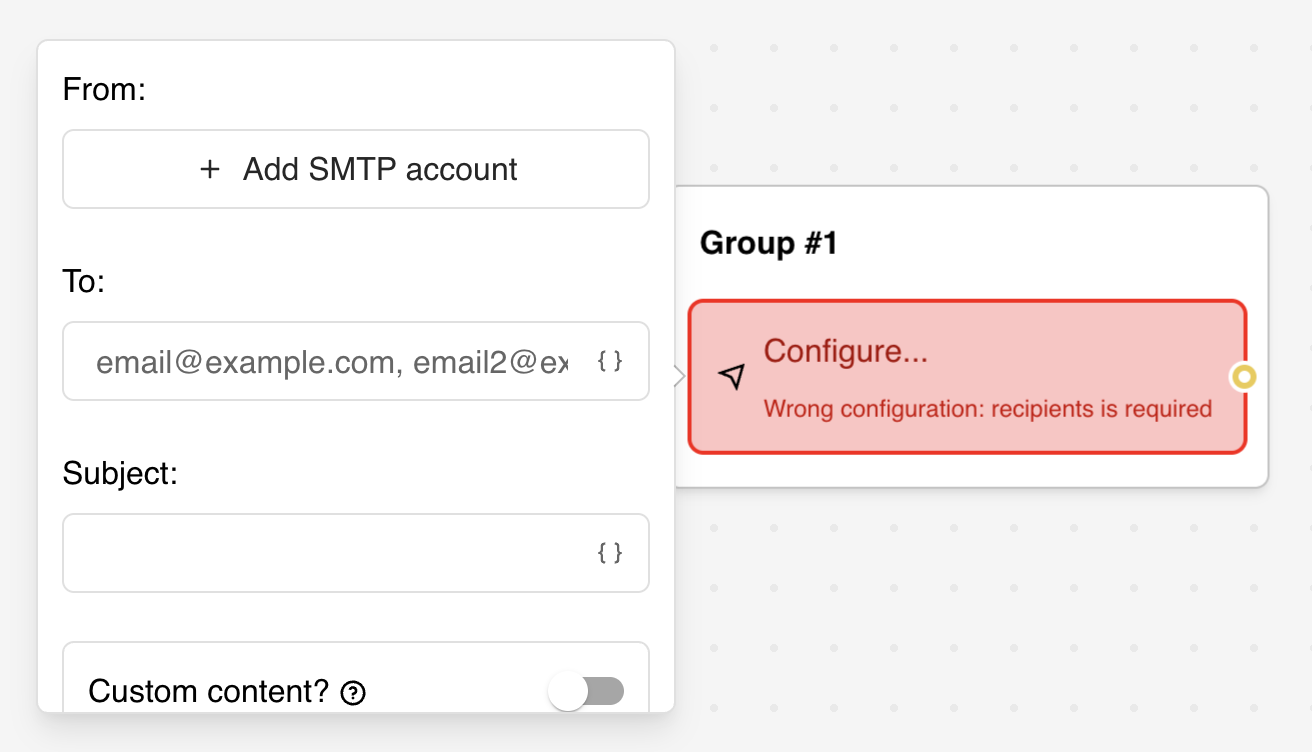Click the plus icon on Add SMTP account
This screenshot has height=752, width=1312.
210,169
